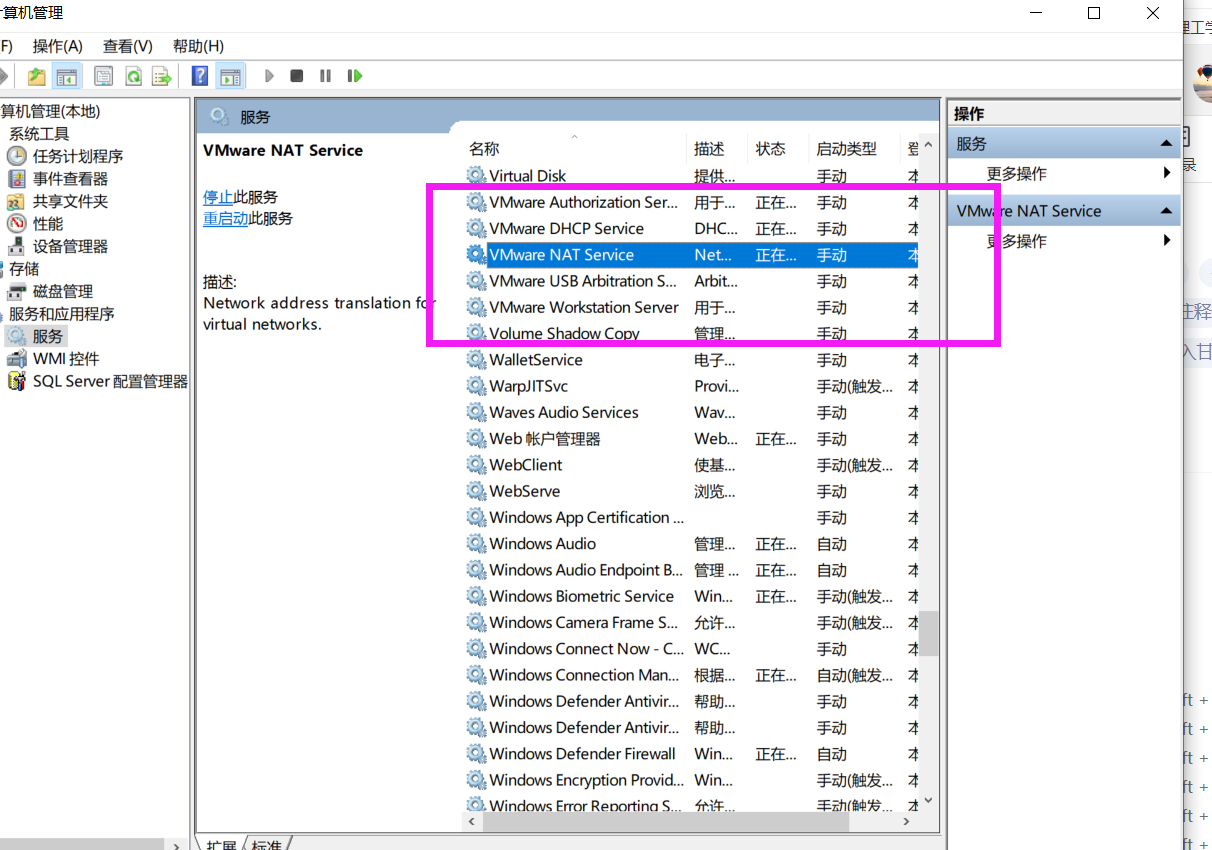This screenshot has height=850, width=1212.
Task: Select VMware DHCP Service row
Action: pyautogui.click(x=691, y=229)
